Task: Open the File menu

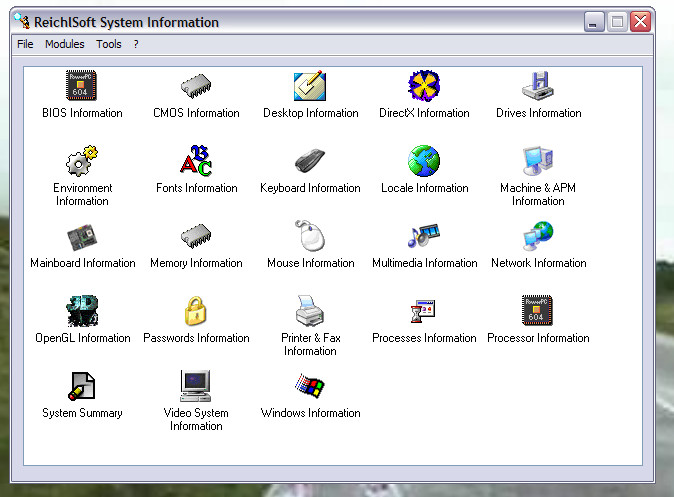Action: (25, 44)
